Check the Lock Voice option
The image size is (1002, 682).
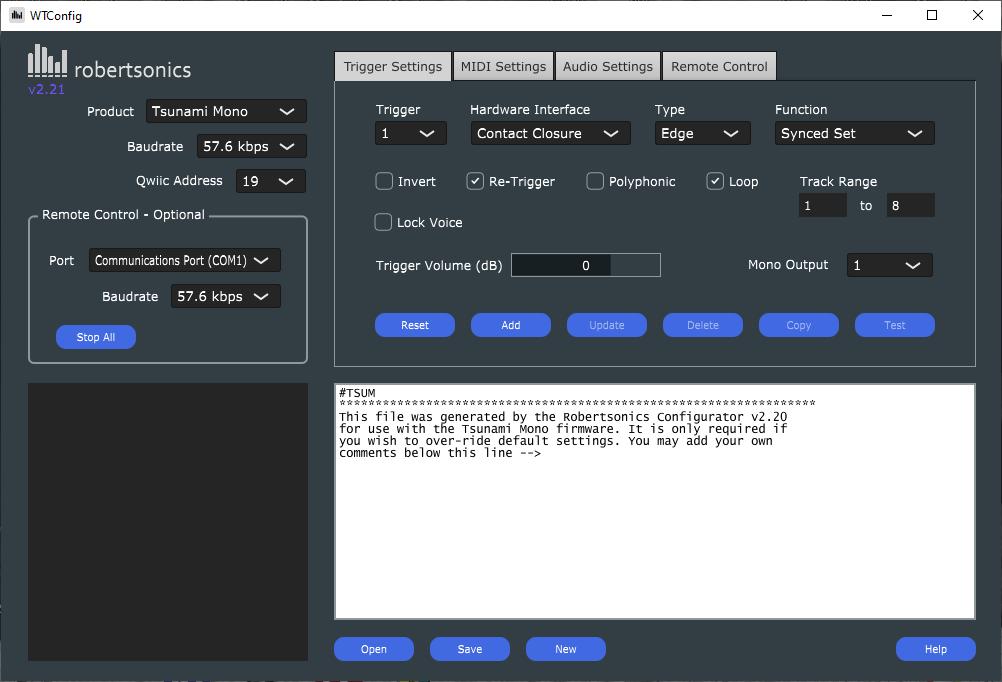(383, 222)
